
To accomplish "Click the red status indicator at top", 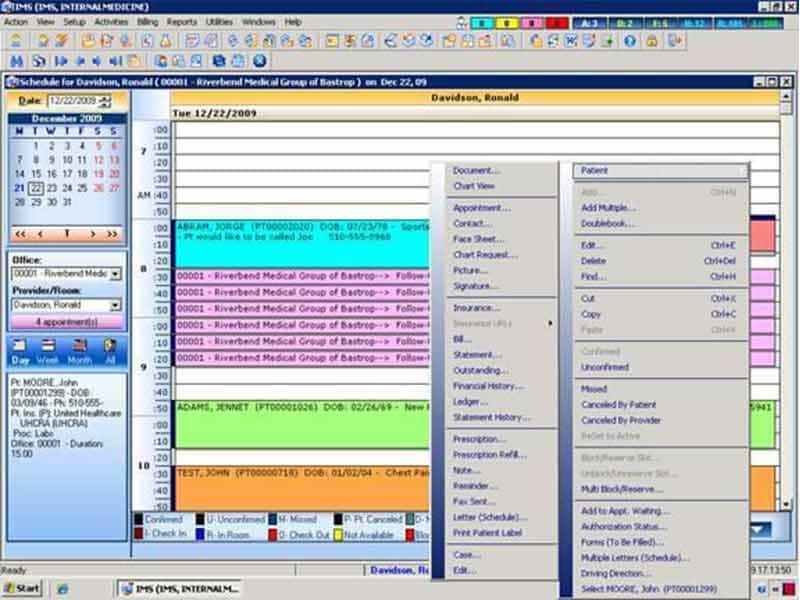I will (x=557, y=23).
